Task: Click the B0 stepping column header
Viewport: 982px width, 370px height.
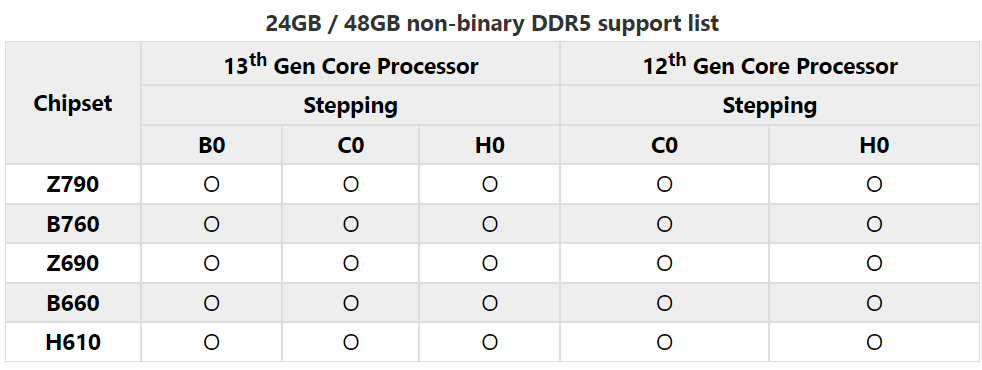Action: [x=212, y=145]
